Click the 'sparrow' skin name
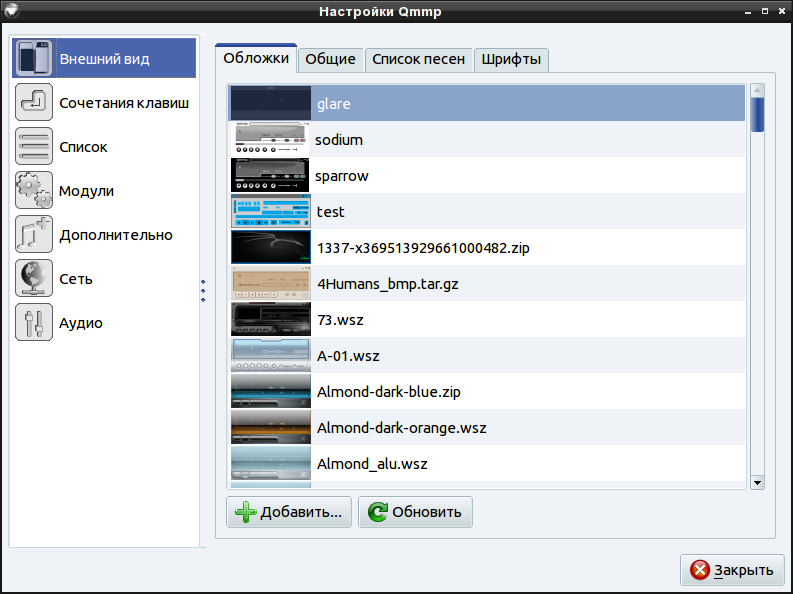The height and width of the screenshot is (594, 793). pyautogui.click(x=342, y=176)
